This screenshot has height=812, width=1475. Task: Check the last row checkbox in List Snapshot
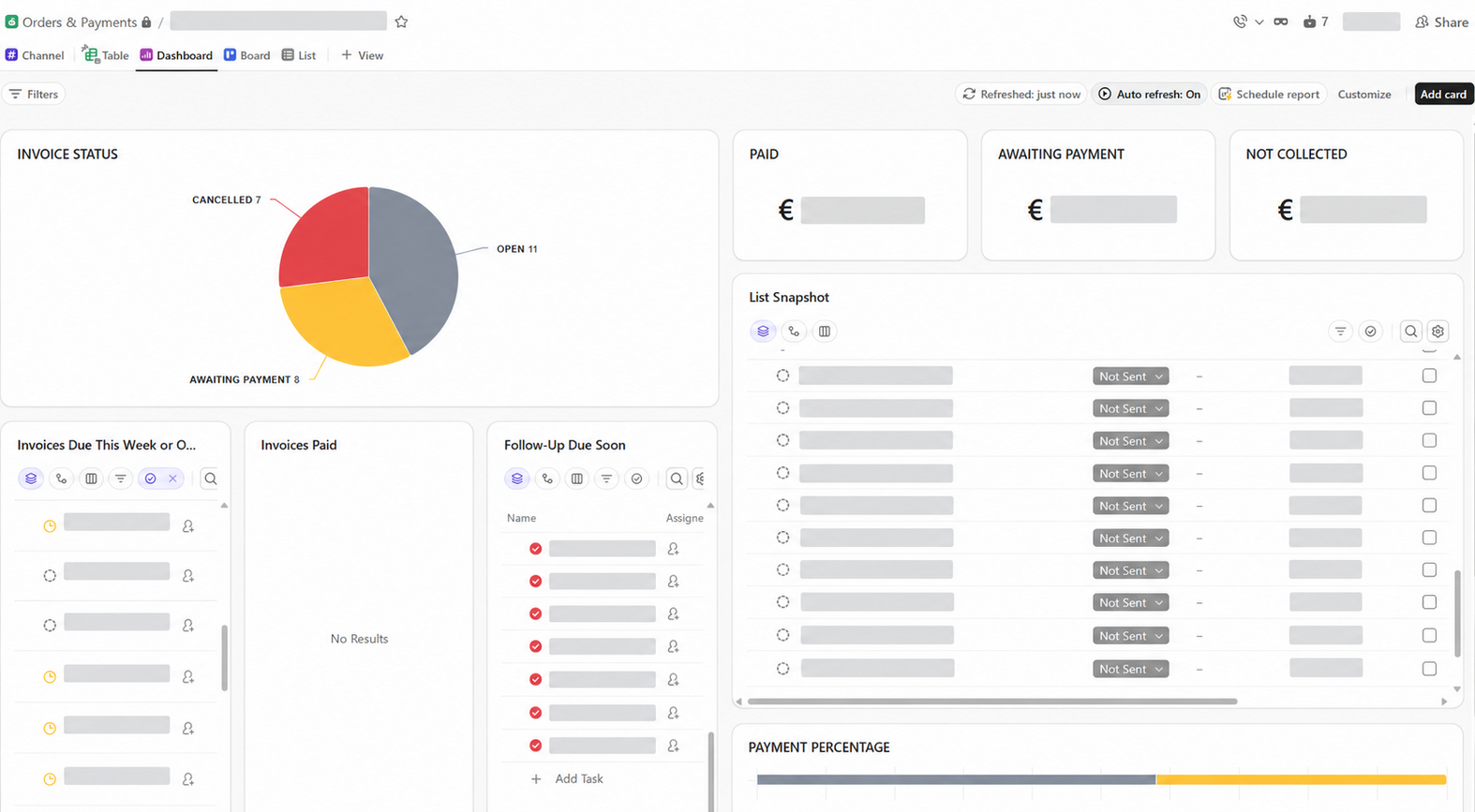(1429, 669)
